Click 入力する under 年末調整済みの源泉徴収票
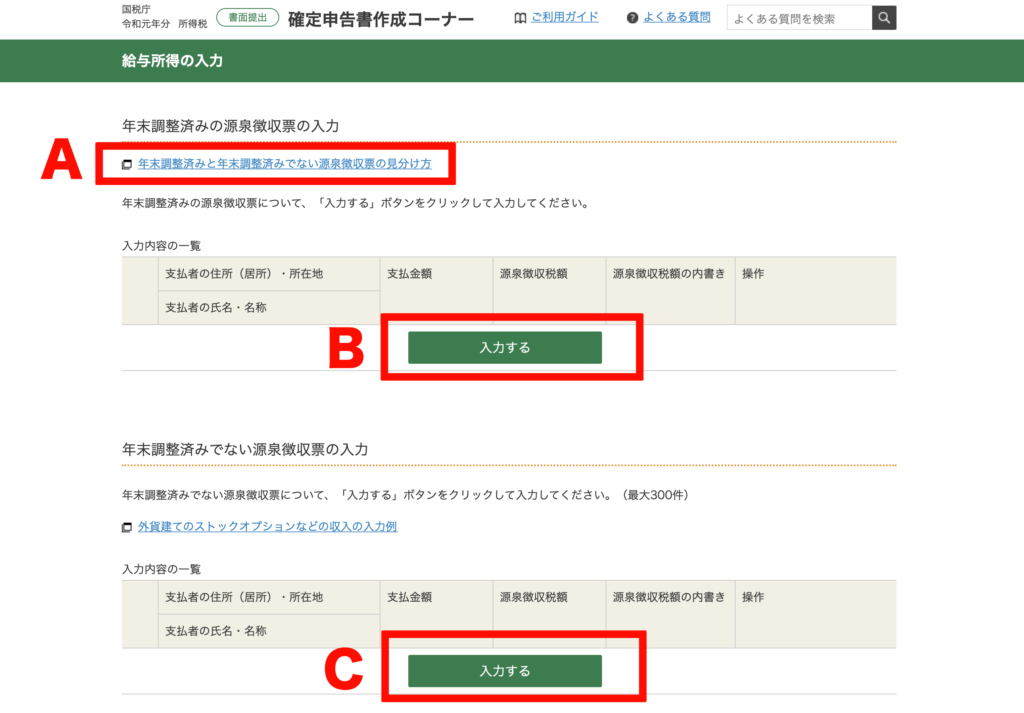 coord(504,347)
